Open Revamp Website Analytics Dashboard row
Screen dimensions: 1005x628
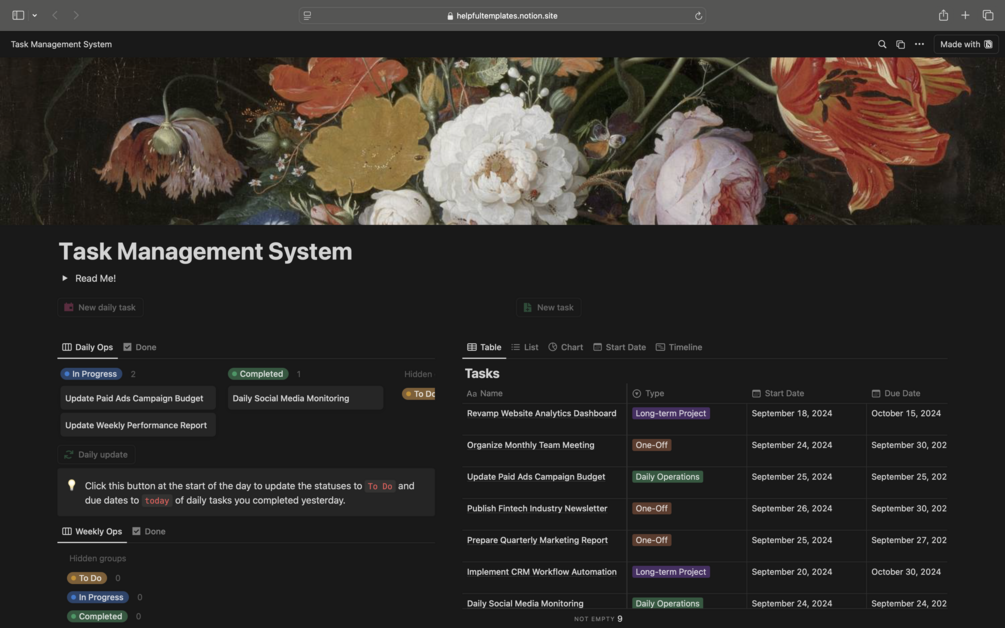pyautogui.click(x=542, y=413)
